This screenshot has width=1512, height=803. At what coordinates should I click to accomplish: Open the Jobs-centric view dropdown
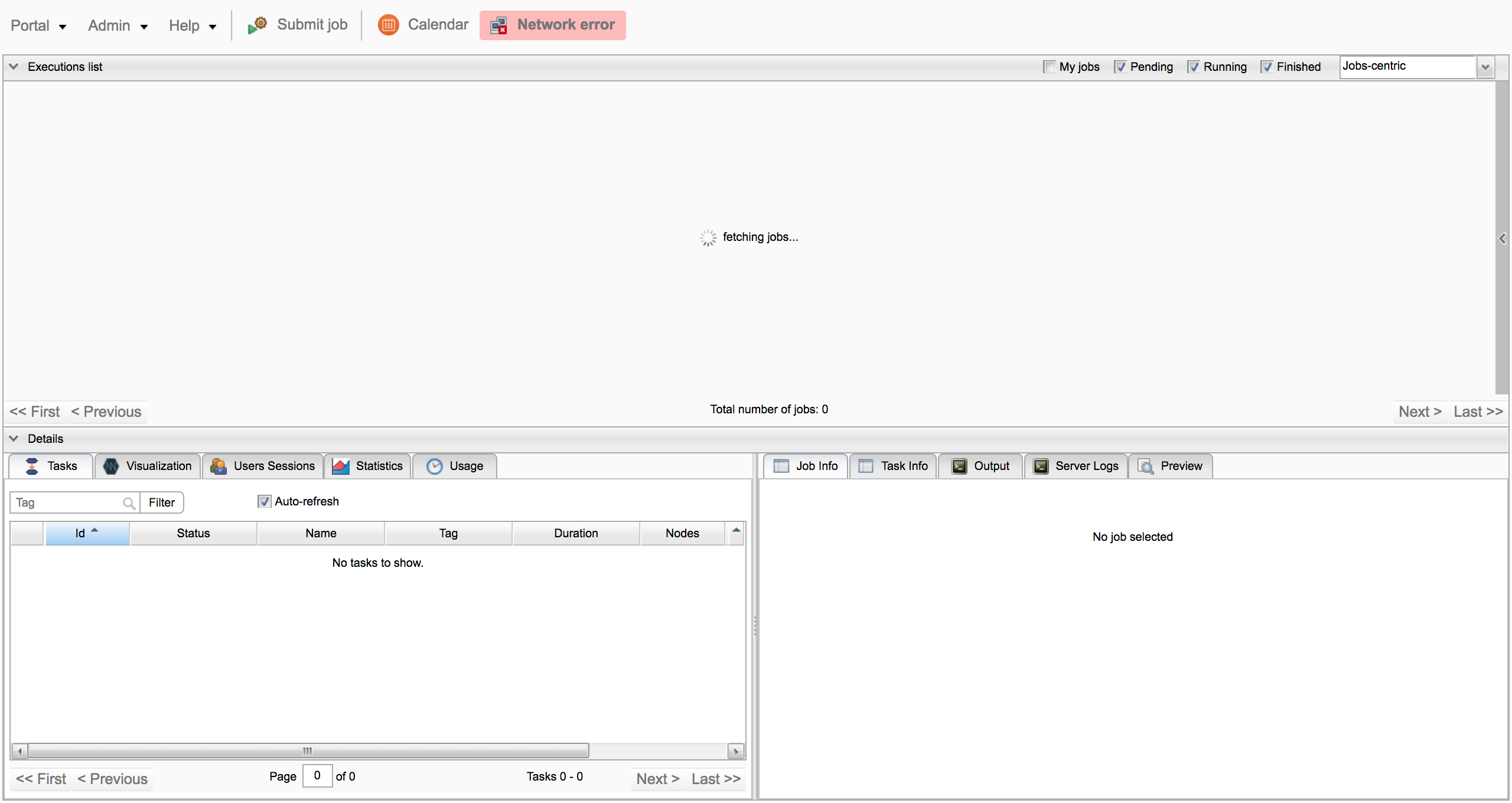[x=1485, y=67]
